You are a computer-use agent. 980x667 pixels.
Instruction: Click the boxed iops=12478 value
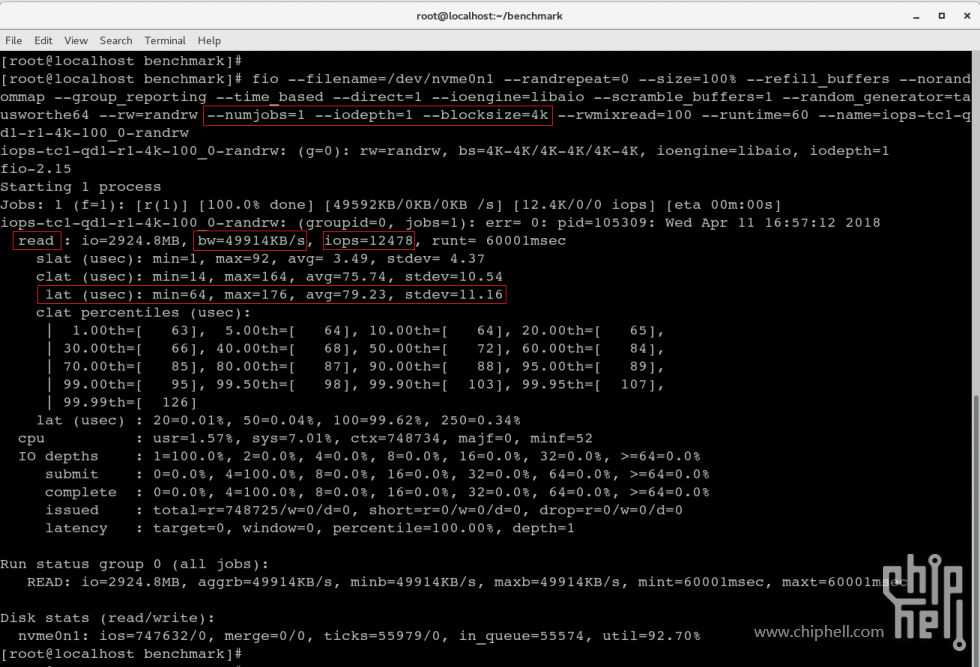tap(368, 241)
